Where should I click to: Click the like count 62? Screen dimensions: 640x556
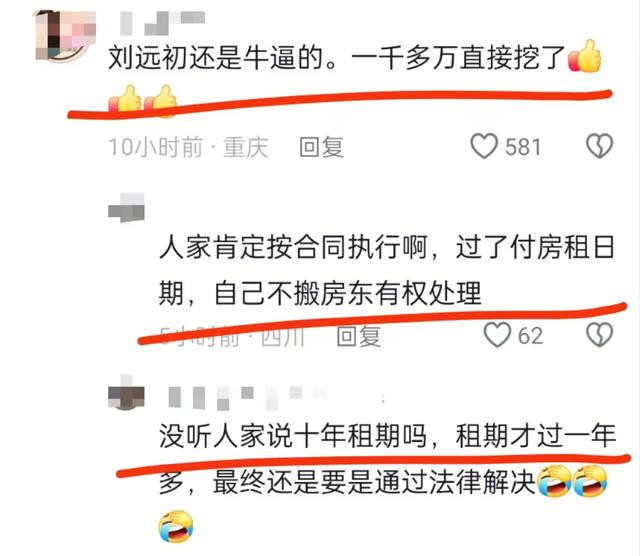tap(531, 336)
